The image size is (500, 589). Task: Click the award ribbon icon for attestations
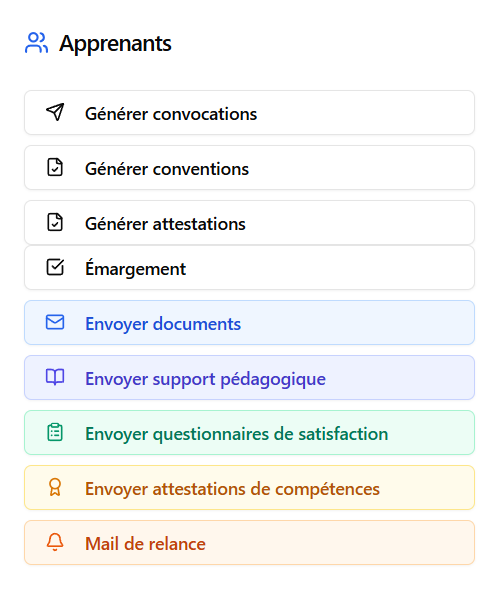(x=55, y=487)
